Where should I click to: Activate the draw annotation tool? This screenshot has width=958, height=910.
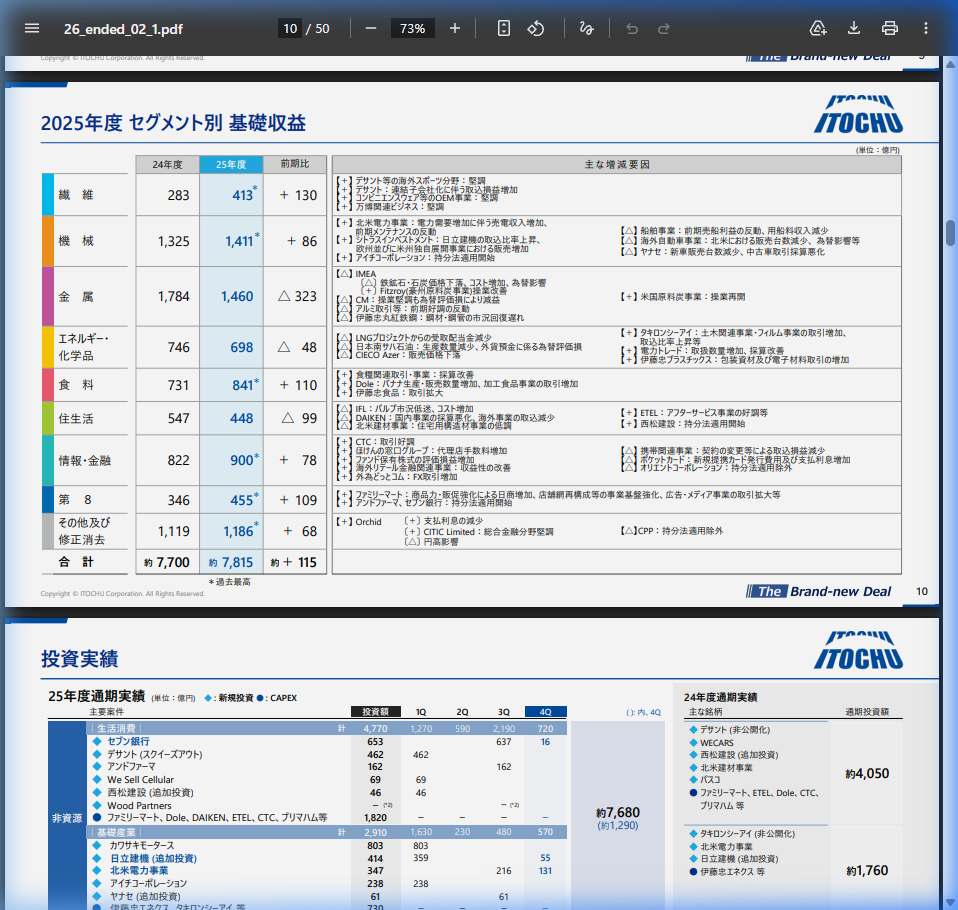(x=587, y=28)
